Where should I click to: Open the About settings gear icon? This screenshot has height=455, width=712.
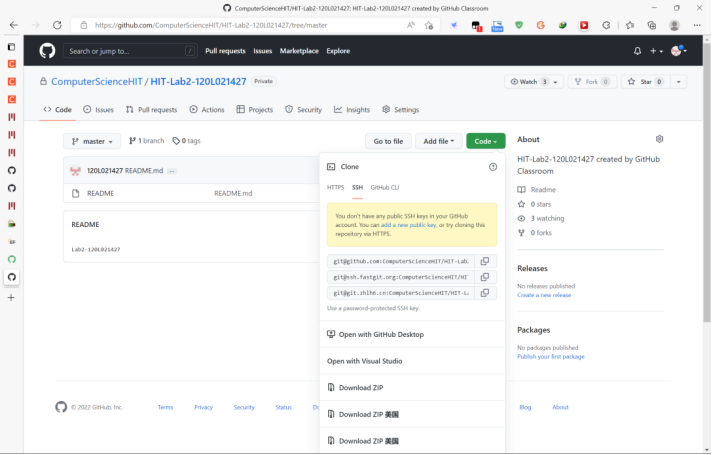coord(659,139)
